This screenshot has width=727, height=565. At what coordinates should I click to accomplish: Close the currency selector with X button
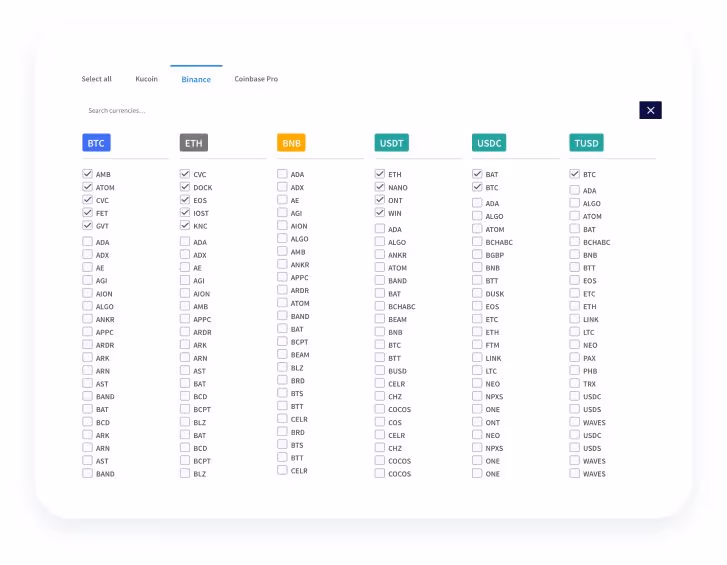(650, 110)
